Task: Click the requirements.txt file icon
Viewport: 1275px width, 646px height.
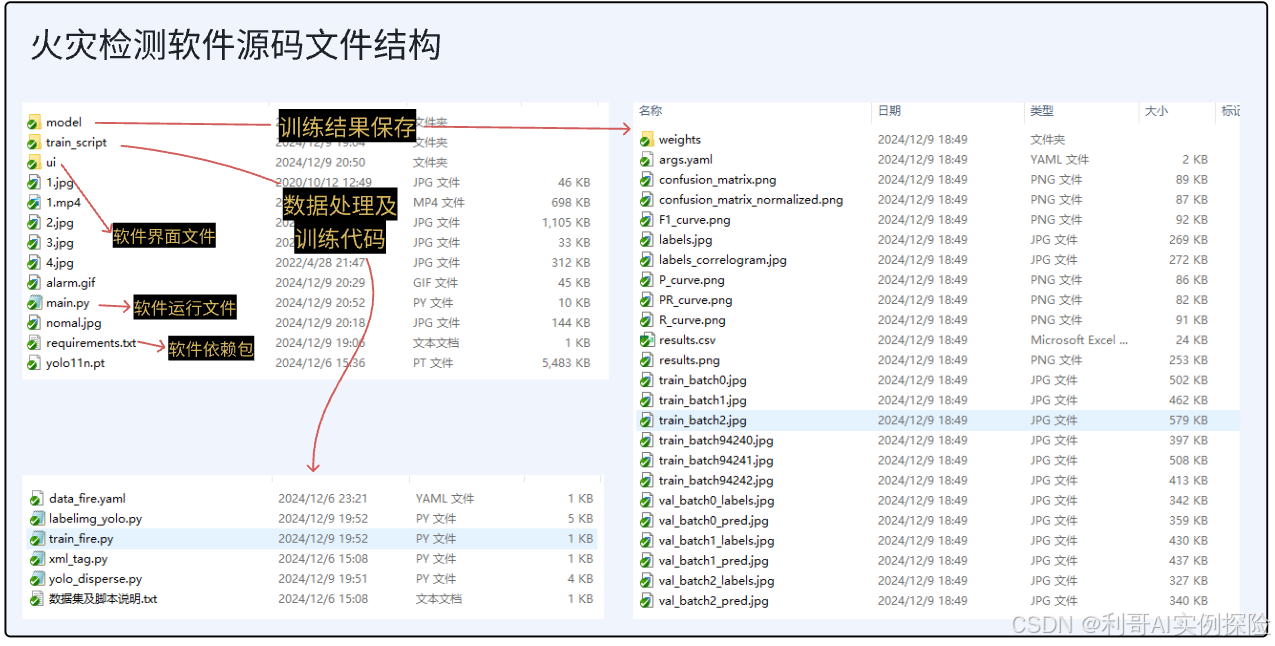Action: pos(34,343)
